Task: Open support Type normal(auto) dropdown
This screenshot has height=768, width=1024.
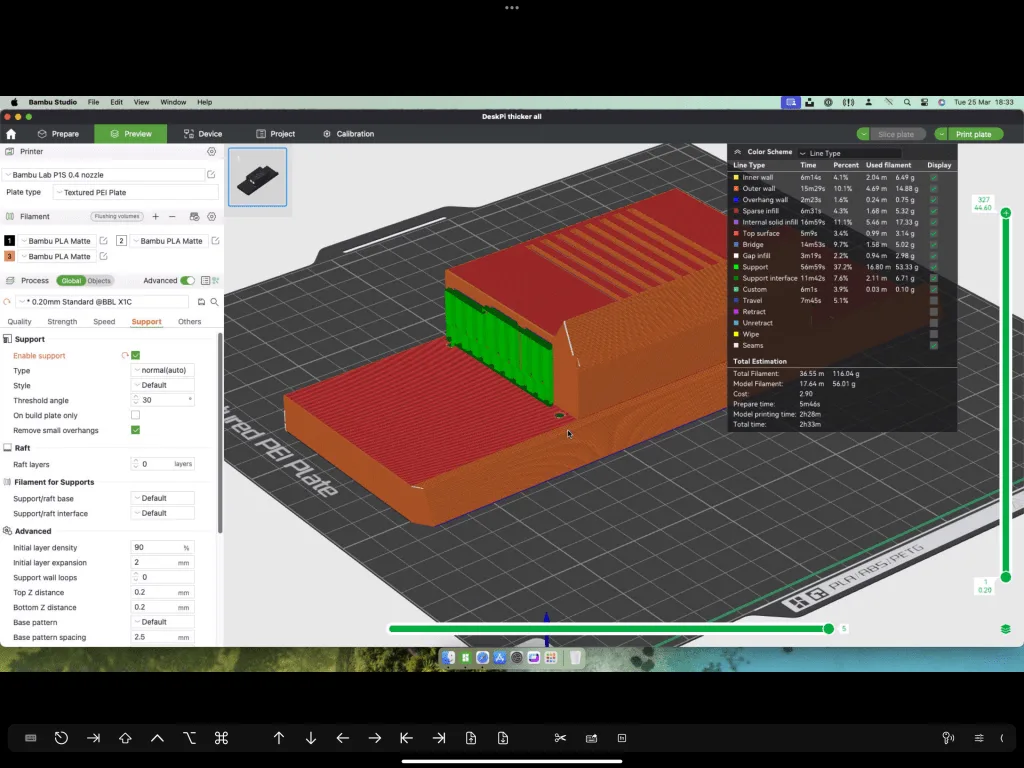Action: tap(163, 370)
